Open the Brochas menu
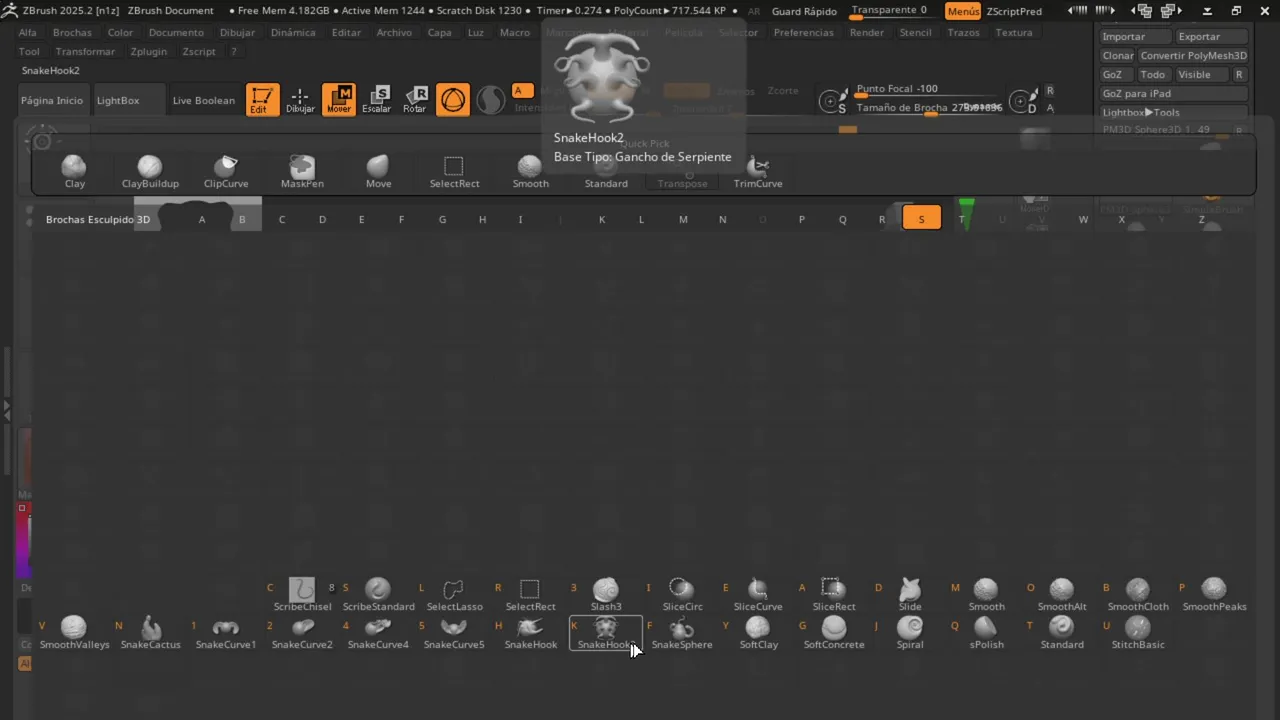 point(72,32)
